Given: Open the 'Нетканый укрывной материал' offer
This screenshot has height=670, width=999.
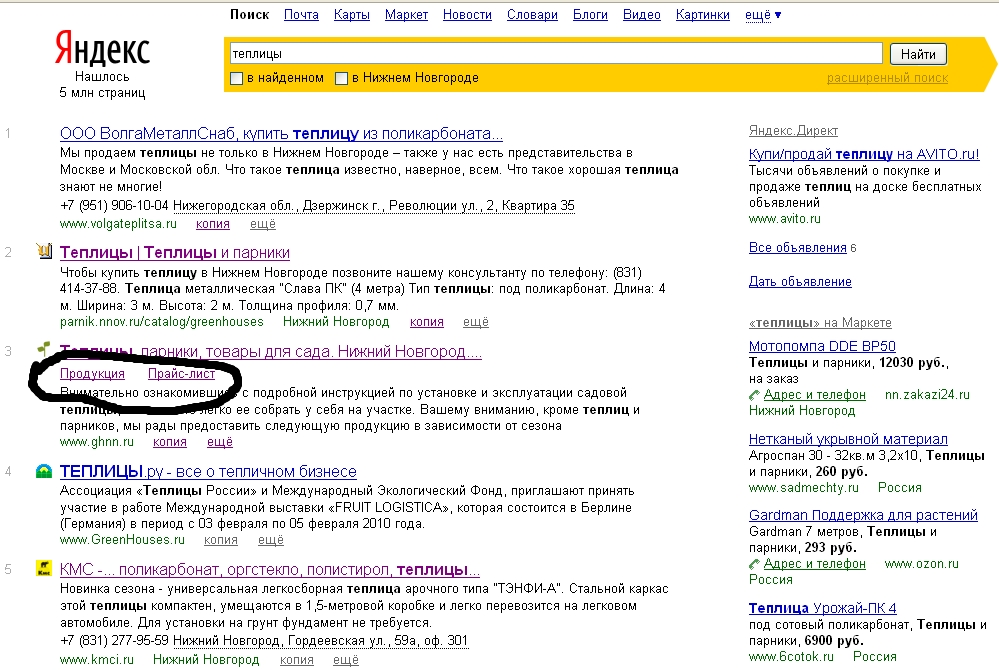Looking at the screenshot, I should tap(849, 439).
